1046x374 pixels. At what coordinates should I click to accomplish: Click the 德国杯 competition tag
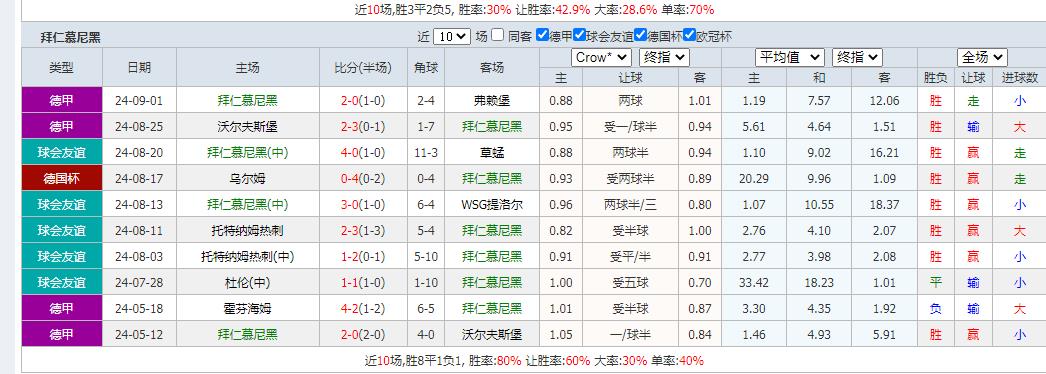coord(62,179)
